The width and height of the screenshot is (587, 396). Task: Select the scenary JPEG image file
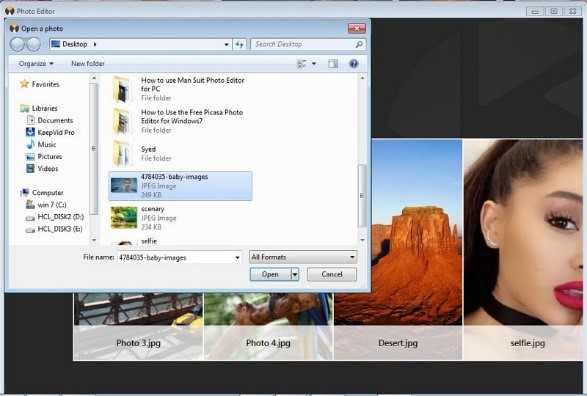(180, 218)
